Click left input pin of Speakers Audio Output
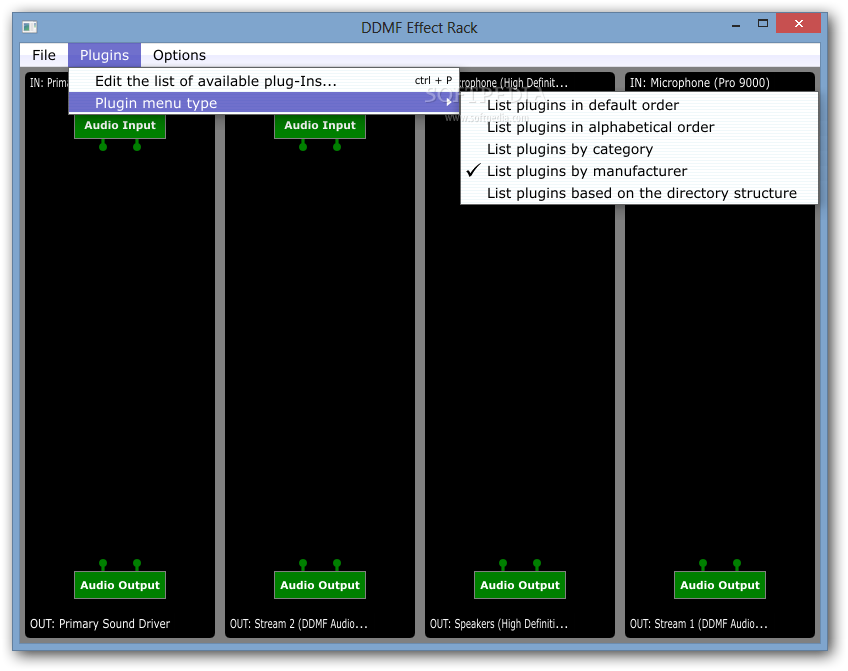 (x=503, y=565)
